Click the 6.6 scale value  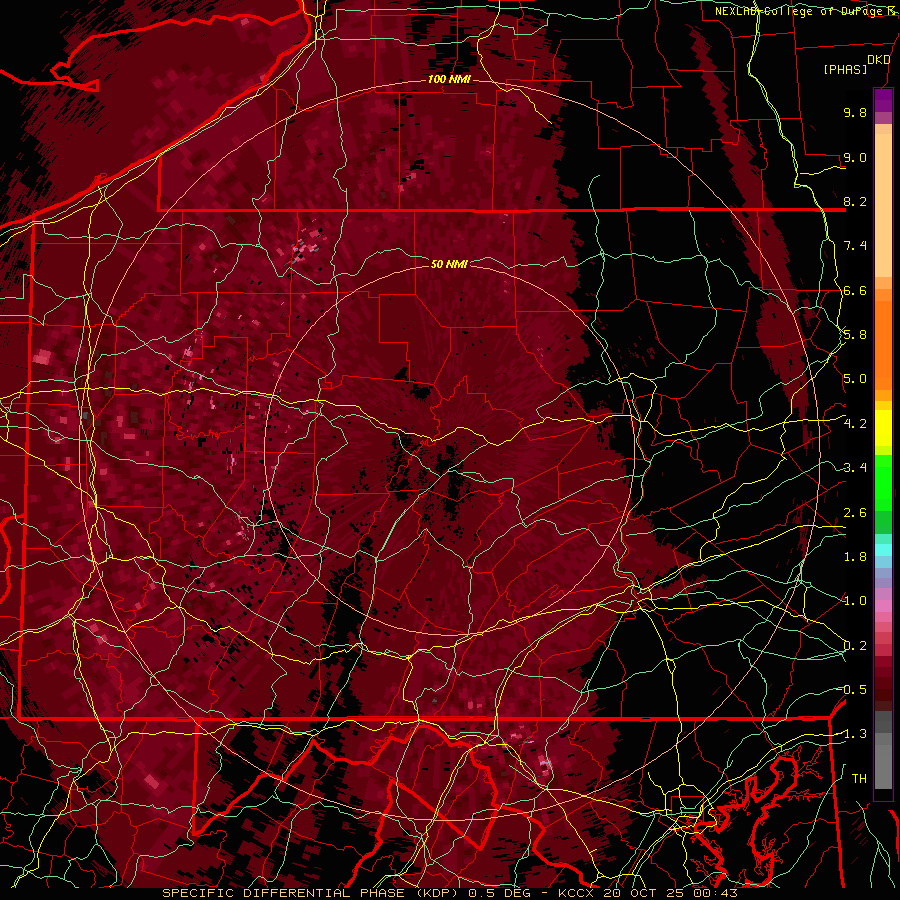[855, 290]
